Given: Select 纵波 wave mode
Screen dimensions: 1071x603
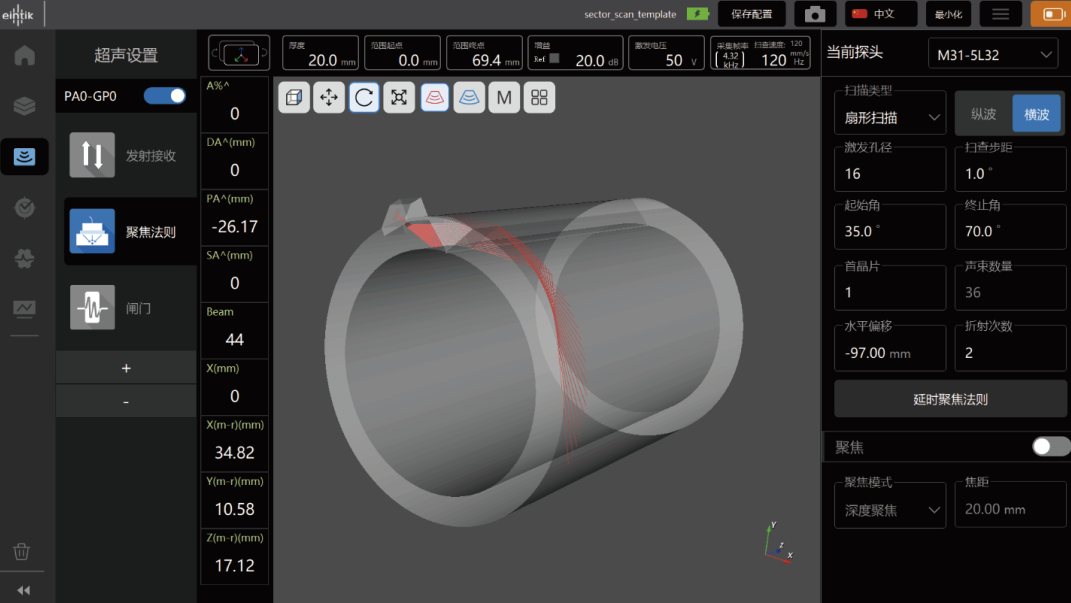Looking at the screenshot, I should coord(983,114).
